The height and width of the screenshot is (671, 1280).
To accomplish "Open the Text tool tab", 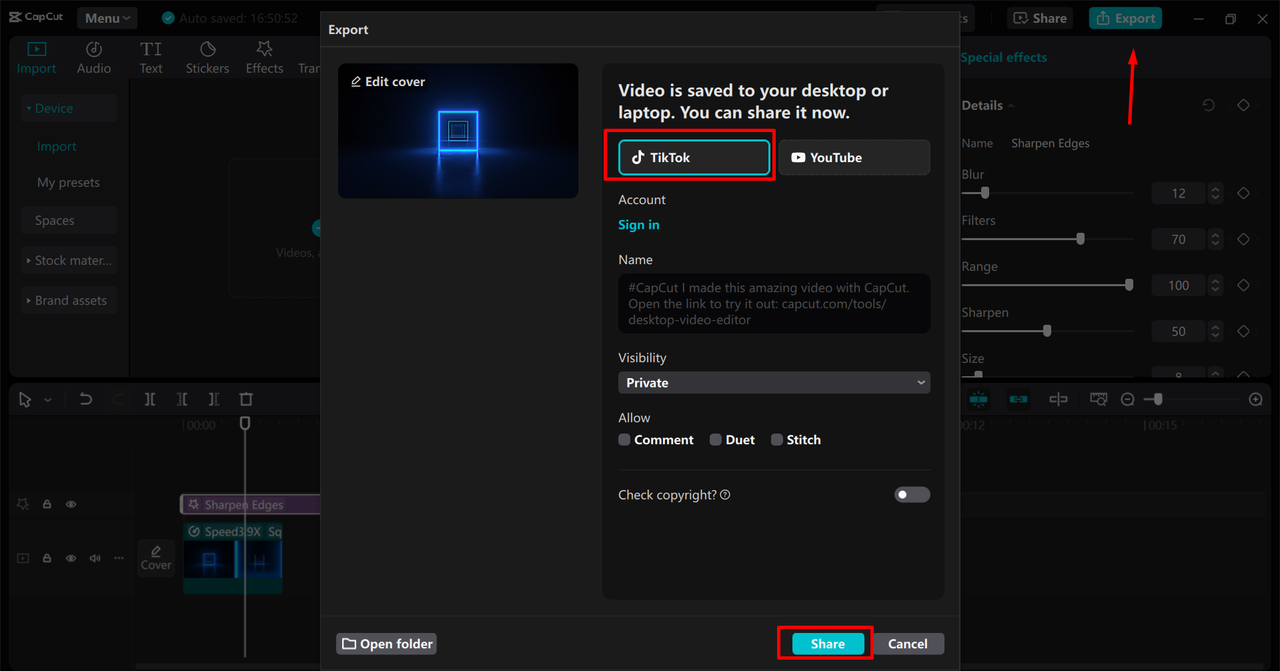I will 151,58.
